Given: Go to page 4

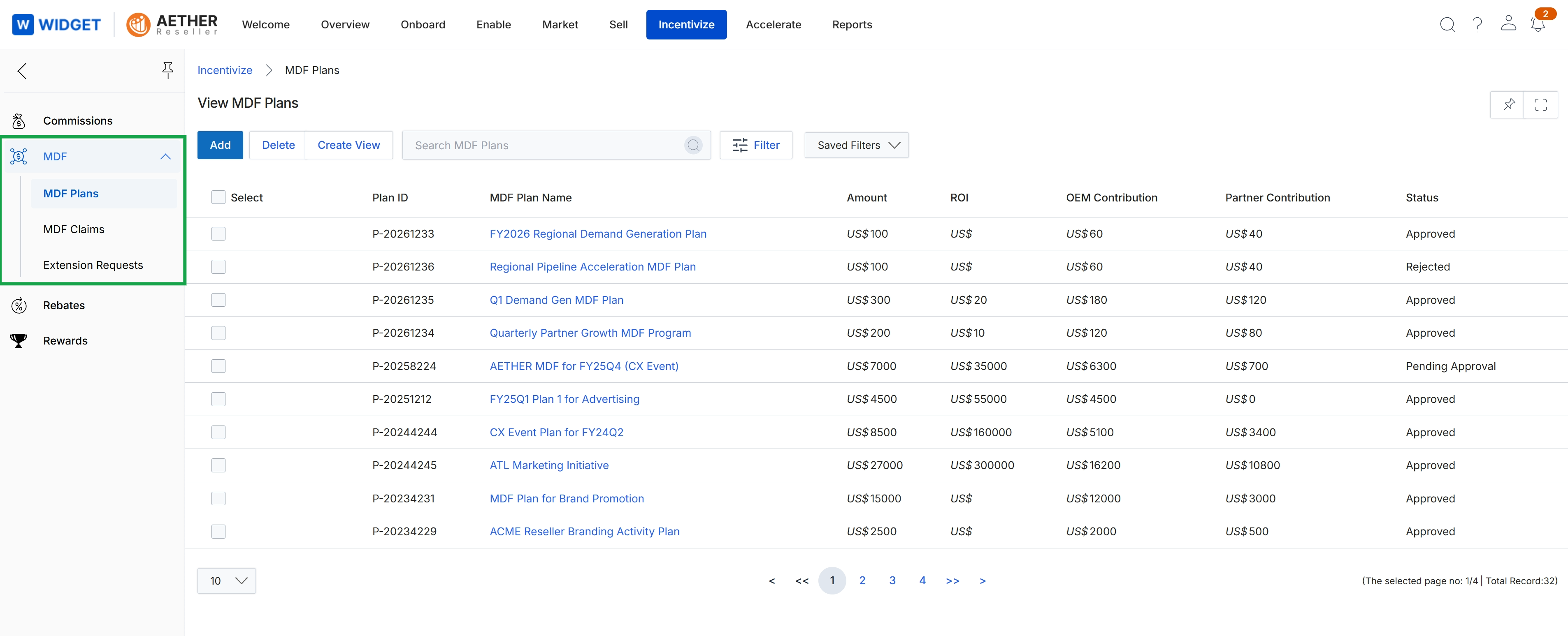Looking at the screenshot, I should [x=922, y=580].
